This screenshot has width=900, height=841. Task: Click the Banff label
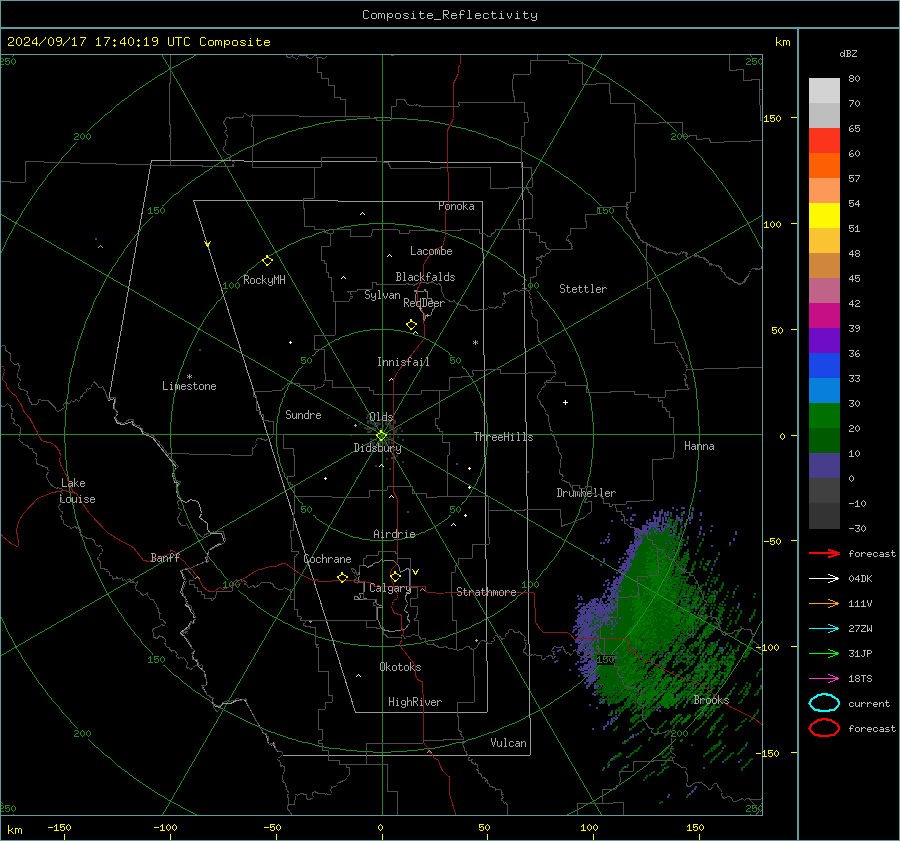(x=165, y=557)
